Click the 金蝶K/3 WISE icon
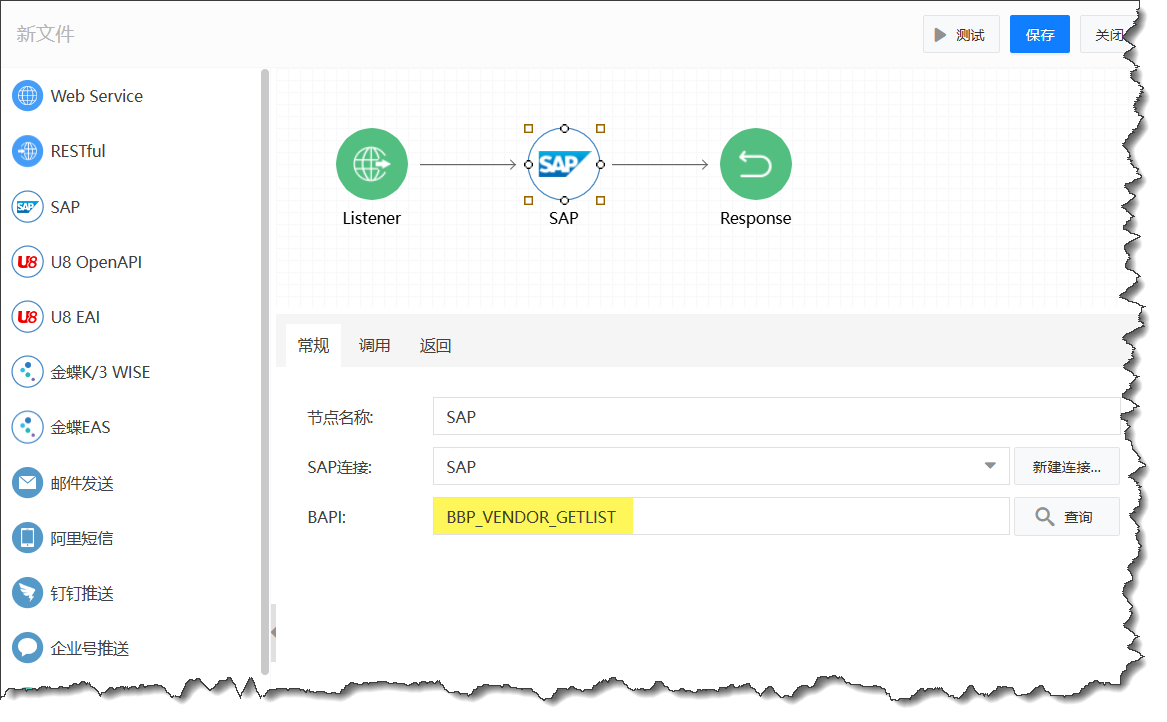The width and height of the screenshot is (1167, 722). (27, 372)
